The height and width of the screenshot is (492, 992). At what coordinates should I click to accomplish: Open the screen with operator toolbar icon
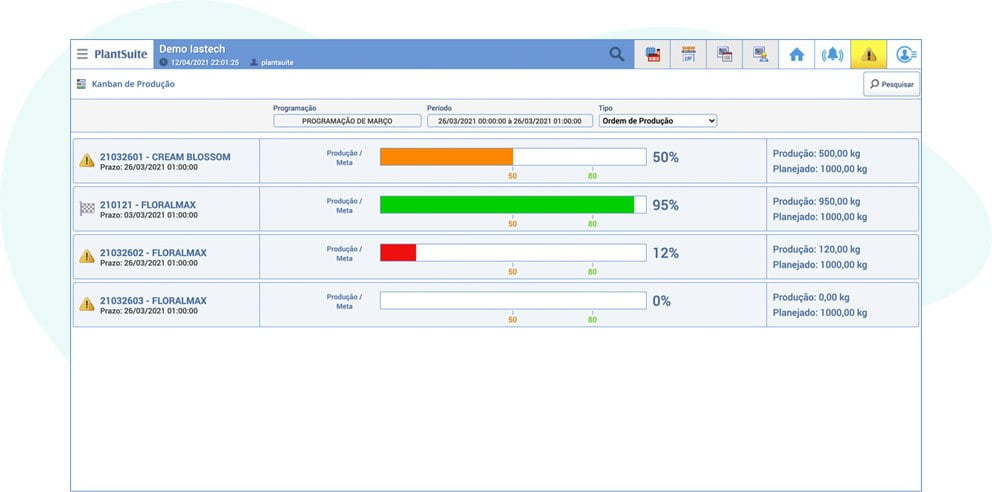tap(760, 54)
